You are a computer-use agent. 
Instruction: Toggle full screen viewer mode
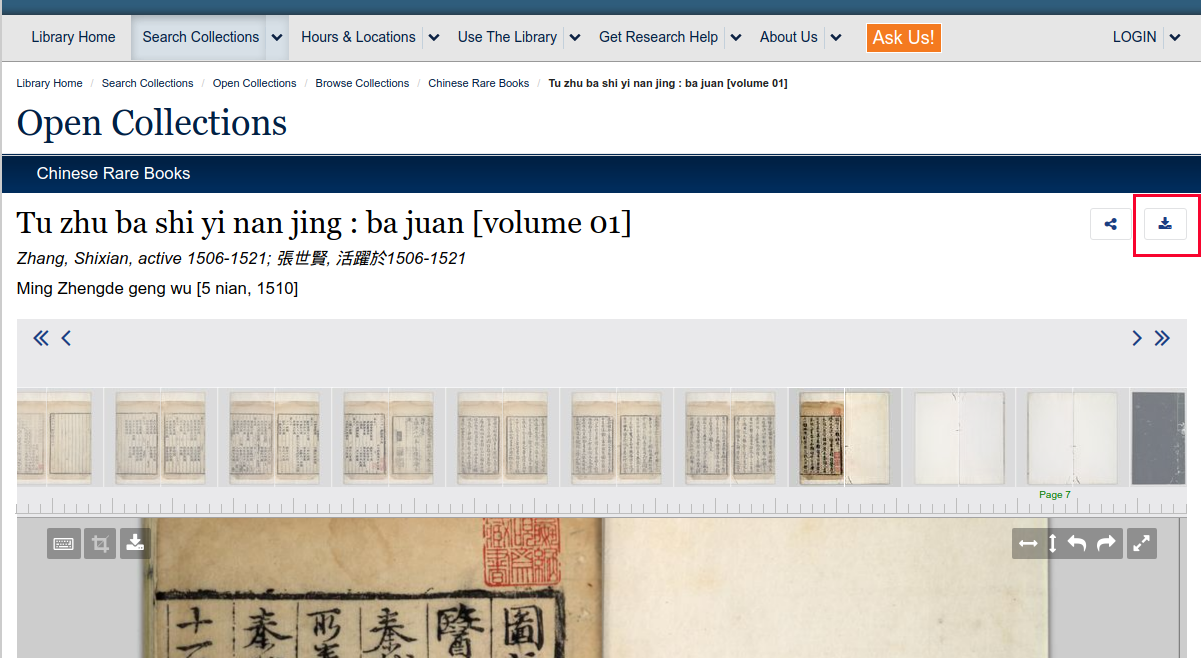tap(1142, 543)
